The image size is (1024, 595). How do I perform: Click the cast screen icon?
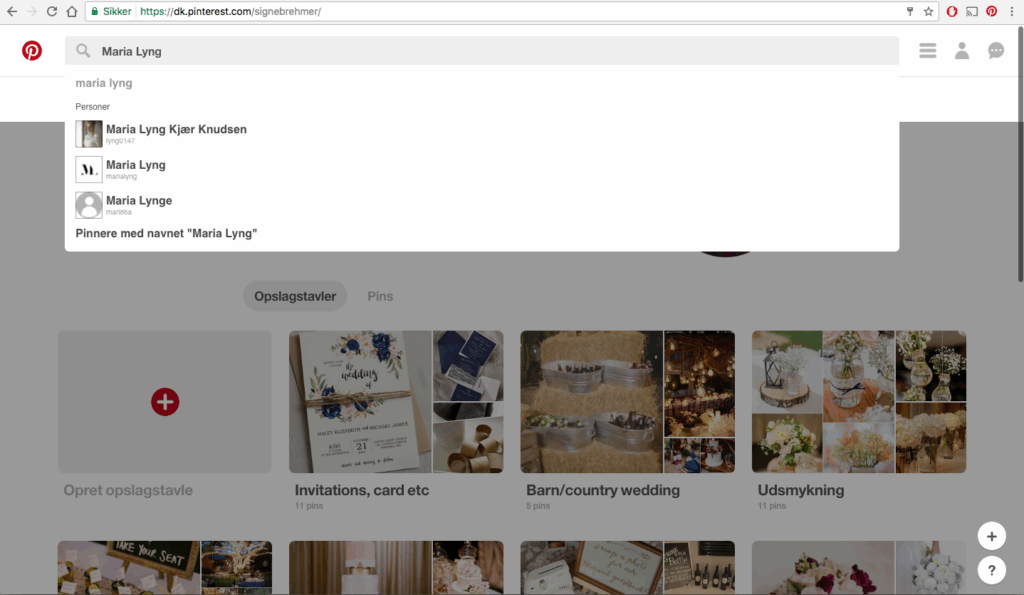(x=972, y=11)
